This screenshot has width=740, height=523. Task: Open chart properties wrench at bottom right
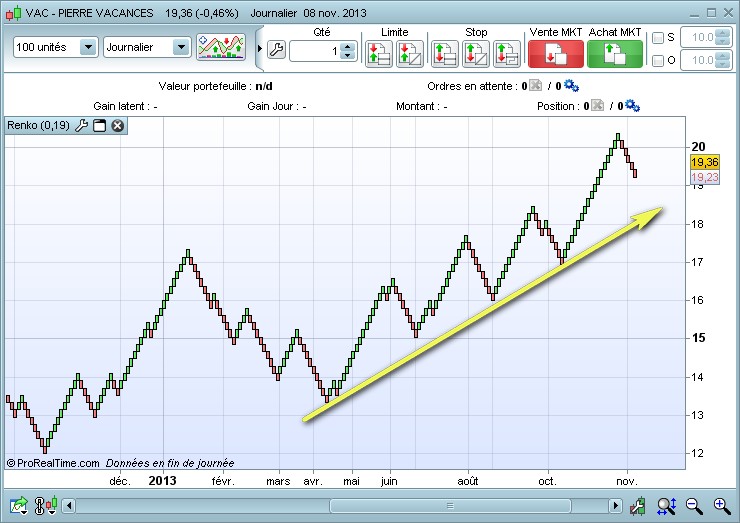click(x=638, y=506)
